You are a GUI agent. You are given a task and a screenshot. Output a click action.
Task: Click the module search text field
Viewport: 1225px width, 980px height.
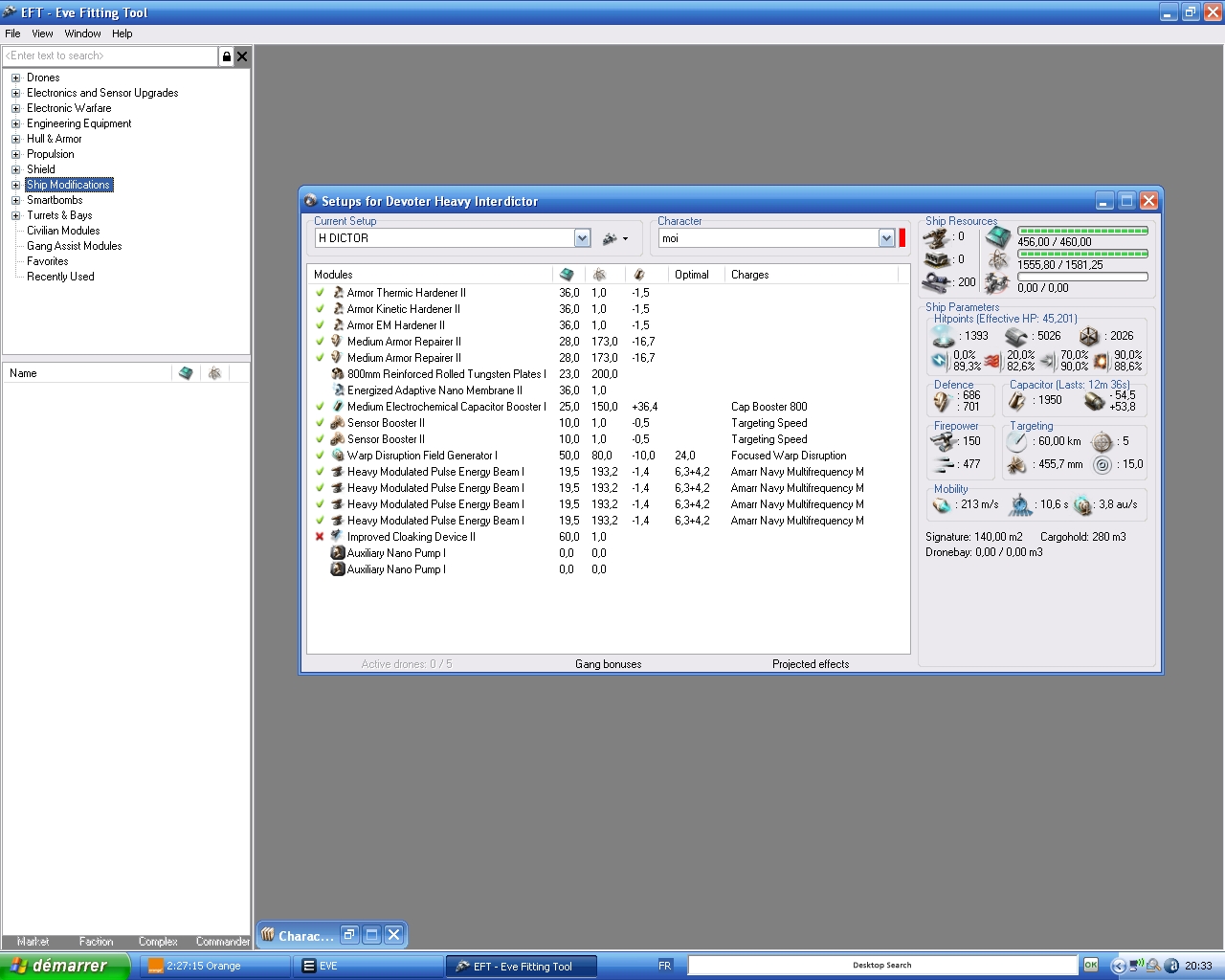(x=110, y=56)
